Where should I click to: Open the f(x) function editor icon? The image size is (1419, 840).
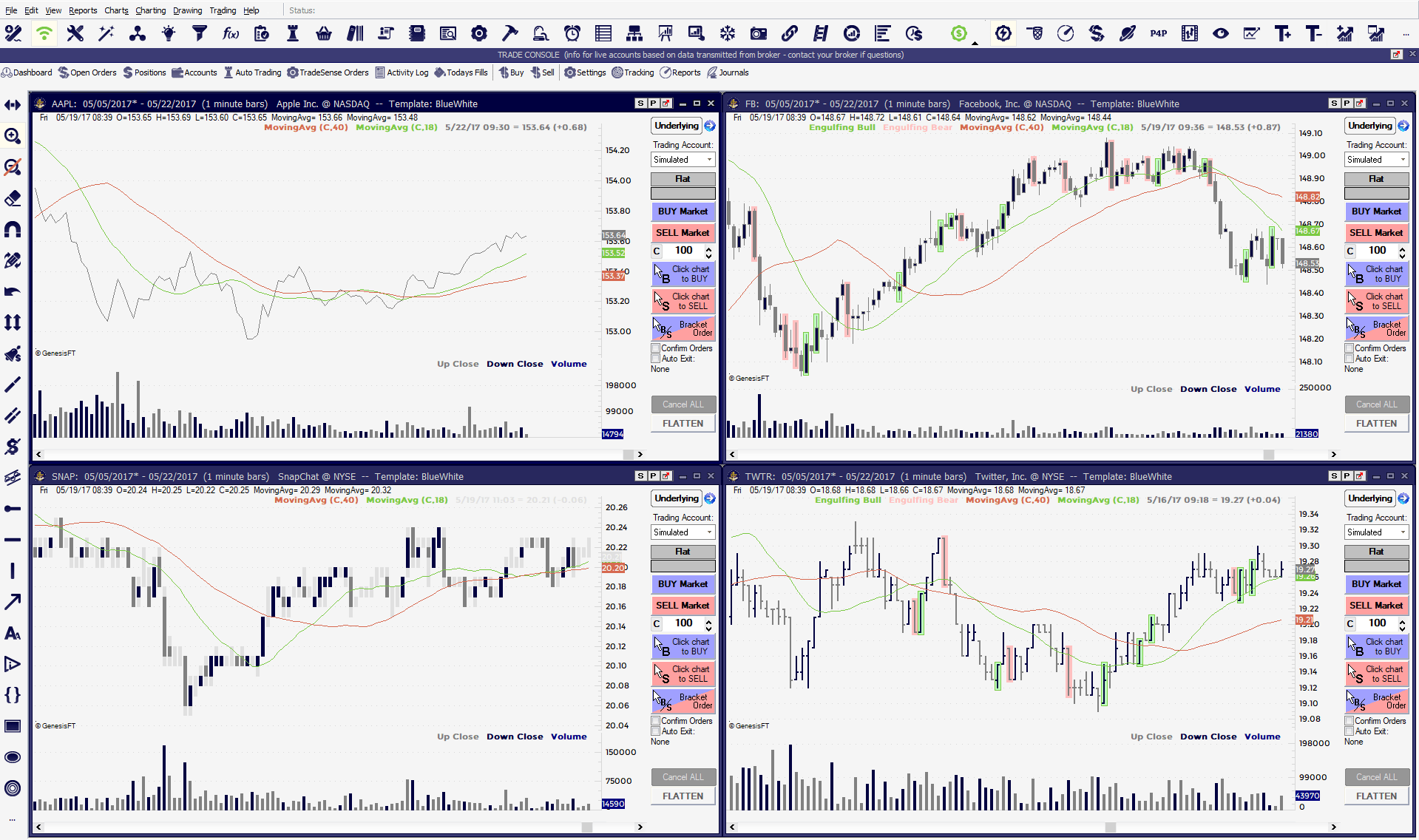pyautogui.click(x=231, y=33)
